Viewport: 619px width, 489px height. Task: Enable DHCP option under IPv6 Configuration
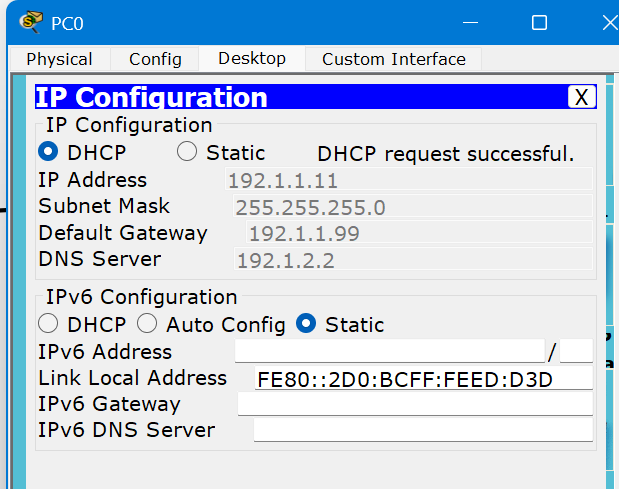point(48,324)
